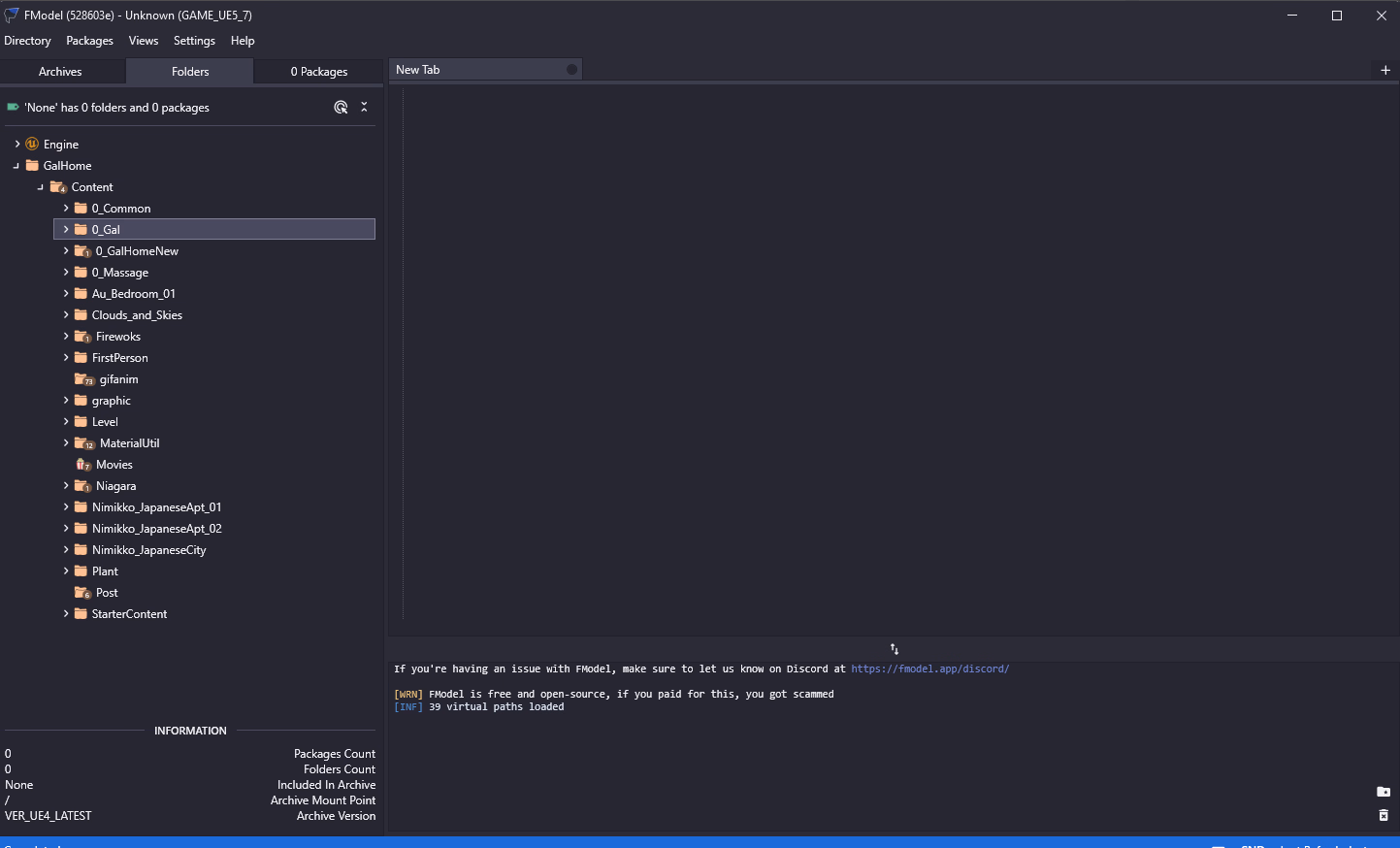Maximize the FModel window
Image resolution: width=1400 pixels, height=848 pixels.
(1337, 16)
